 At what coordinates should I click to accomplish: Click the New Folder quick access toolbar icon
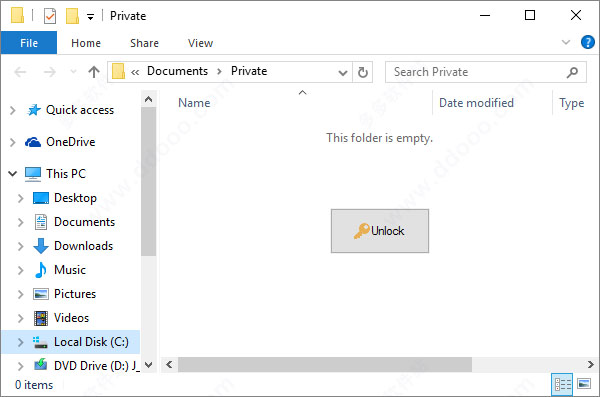point(72,16)
